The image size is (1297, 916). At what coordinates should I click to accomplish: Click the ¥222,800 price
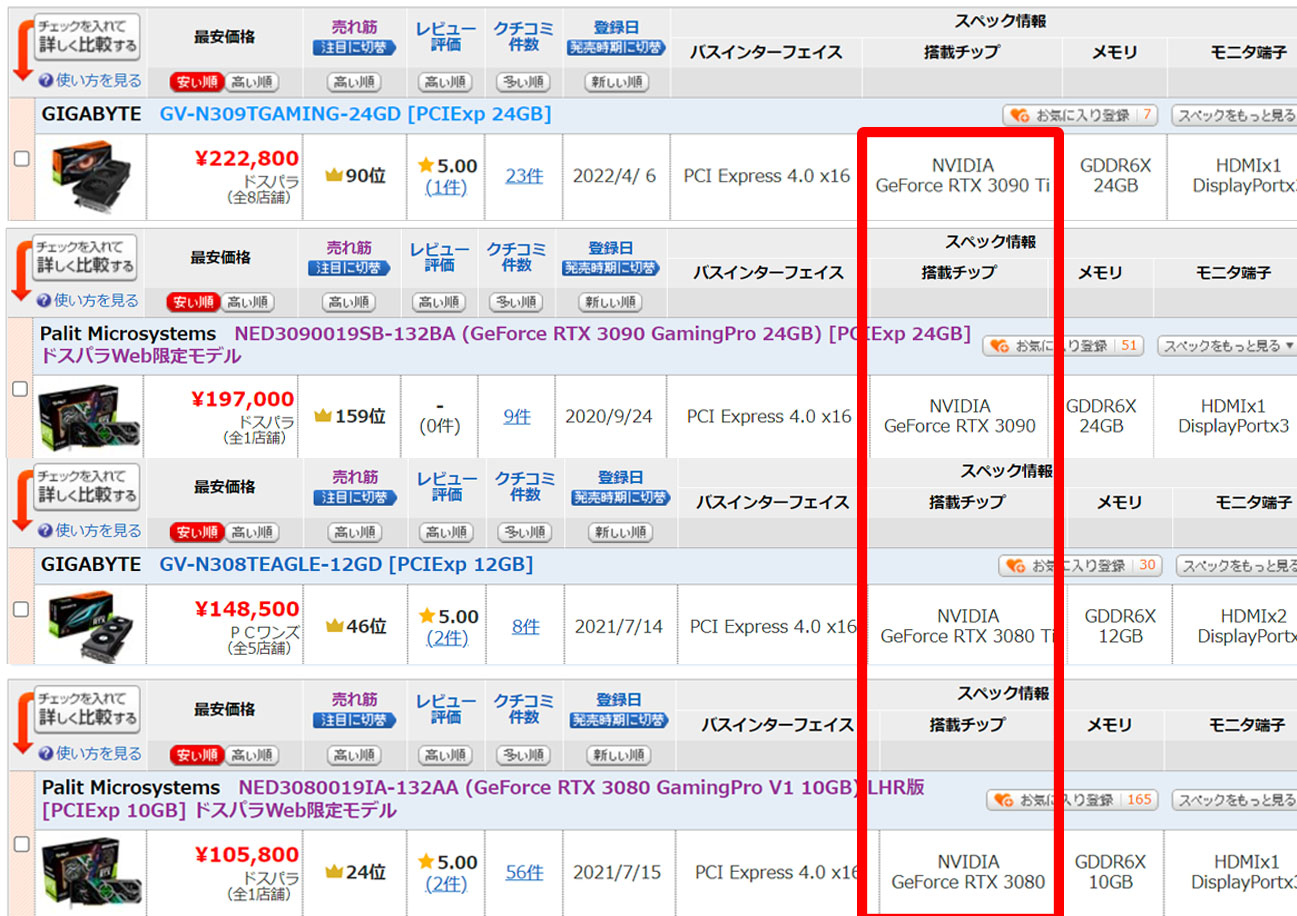[x=247, y=157]
